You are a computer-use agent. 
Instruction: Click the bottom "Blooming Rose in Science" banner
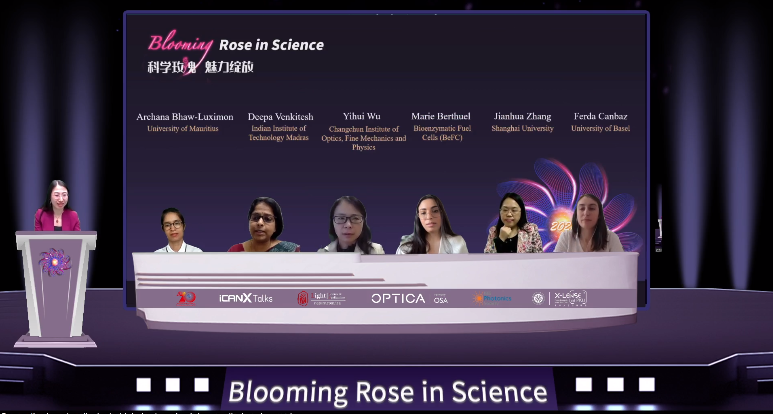click(x=387, y=390)
